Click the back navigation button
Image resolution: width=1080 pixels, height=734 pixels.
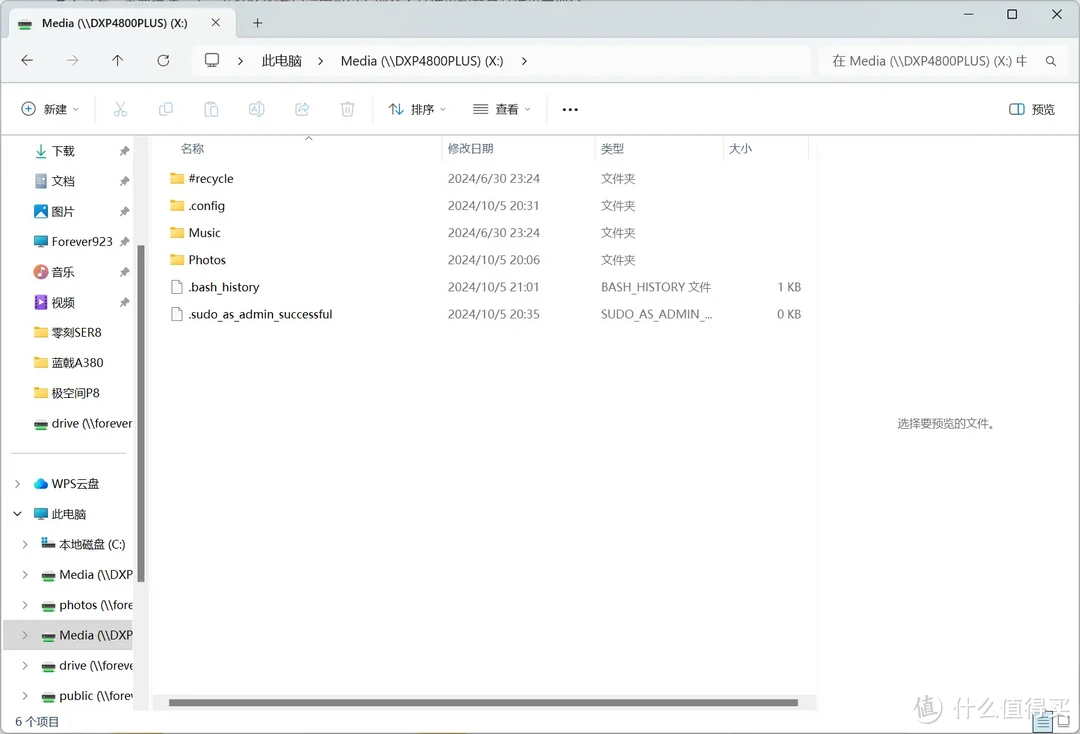tap(27, 60)
